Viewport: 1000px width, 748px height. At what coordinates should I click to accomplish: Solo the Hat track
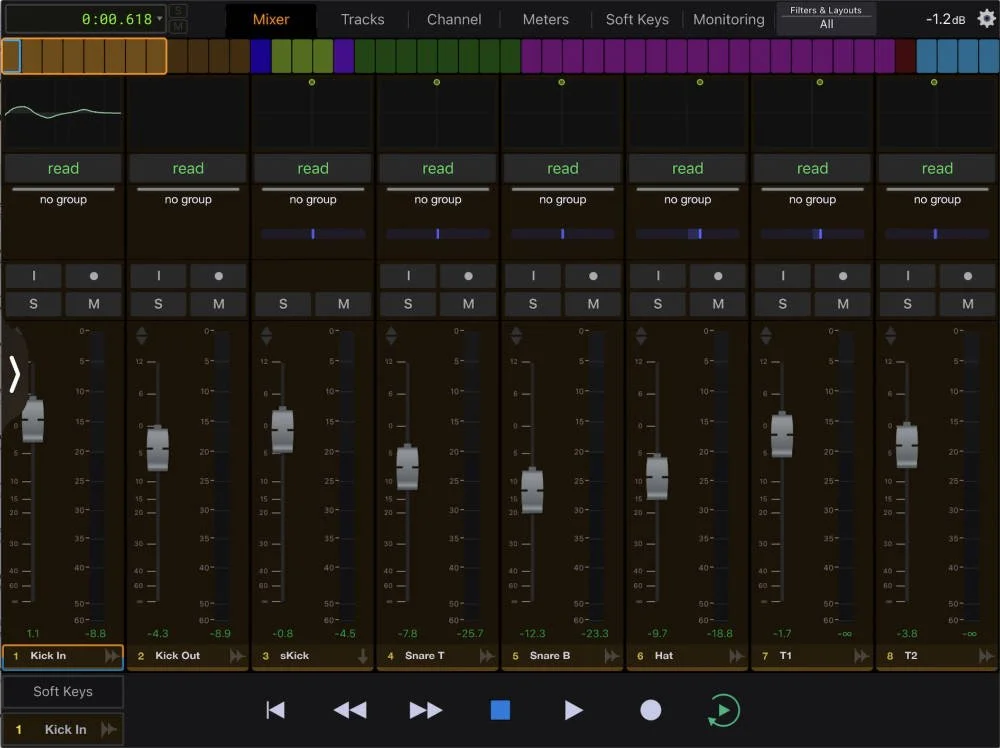[658, 304]
